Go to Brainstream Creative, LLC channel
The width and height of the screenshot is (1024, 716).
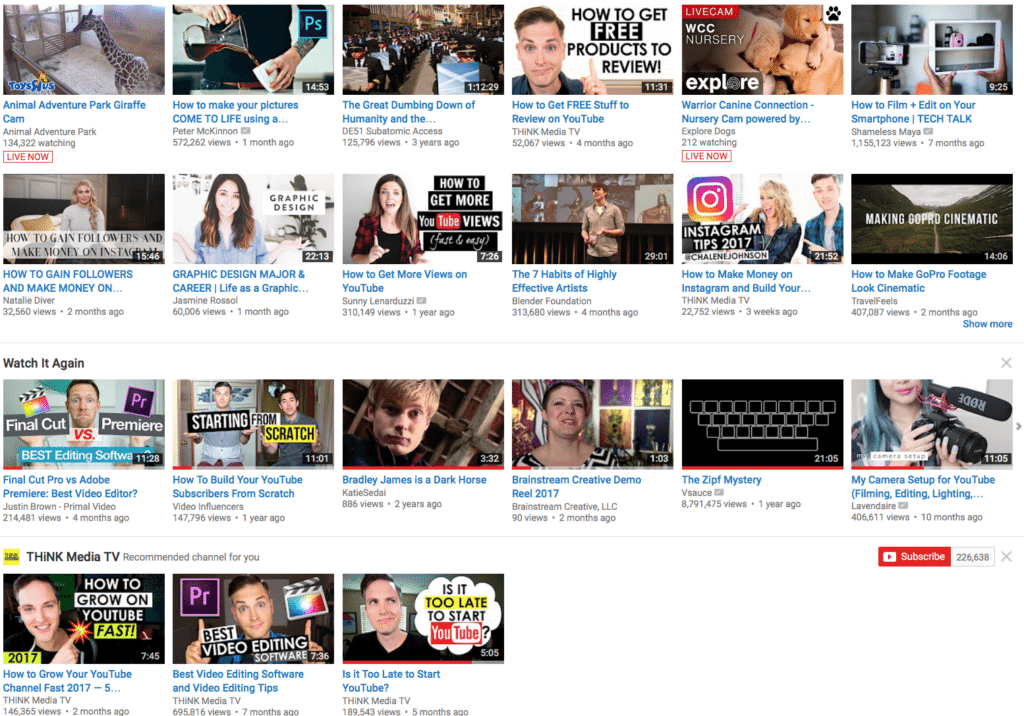(565, 506)
